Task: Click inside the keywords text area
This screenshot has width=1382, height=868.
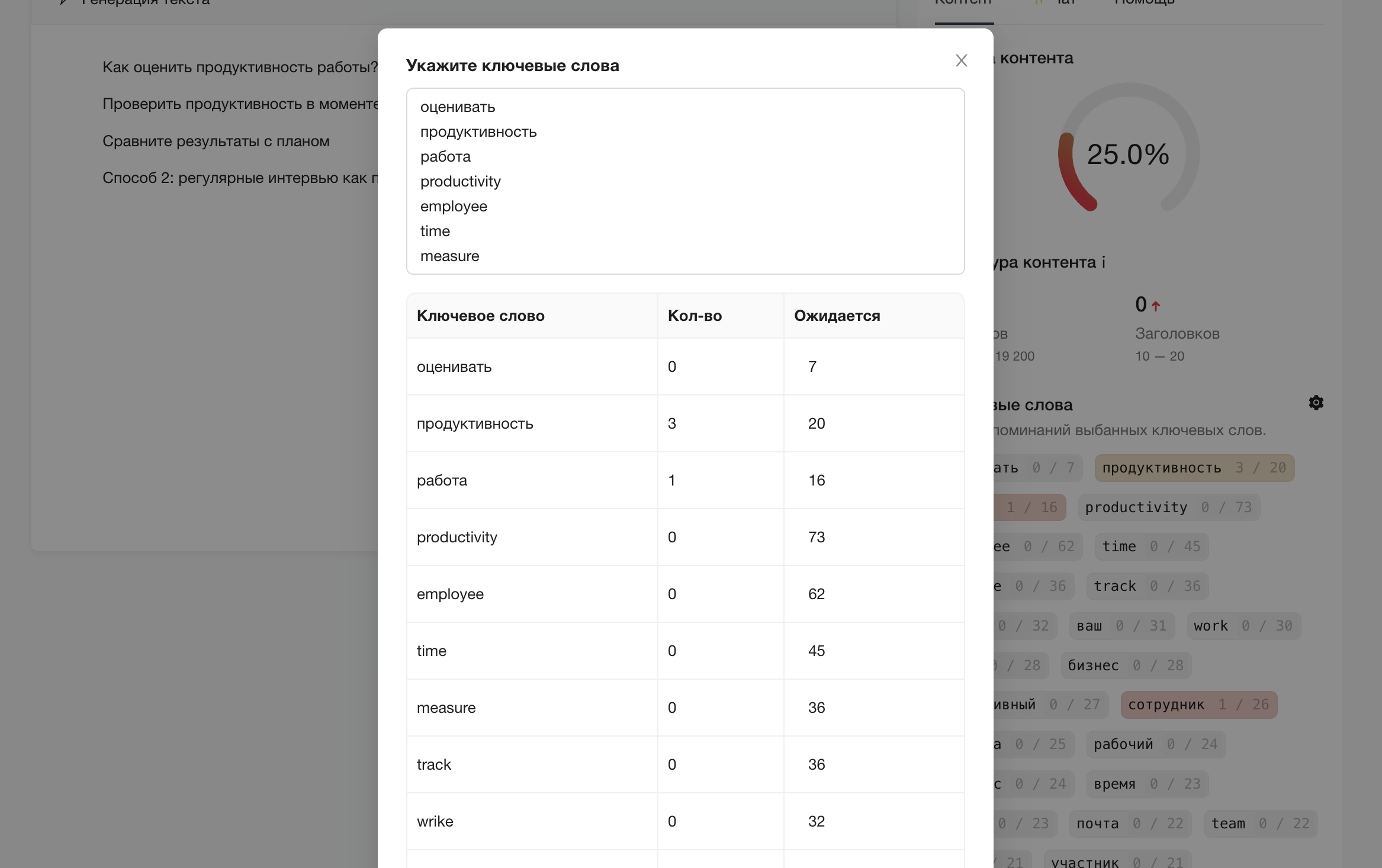Action: point(685,181)
